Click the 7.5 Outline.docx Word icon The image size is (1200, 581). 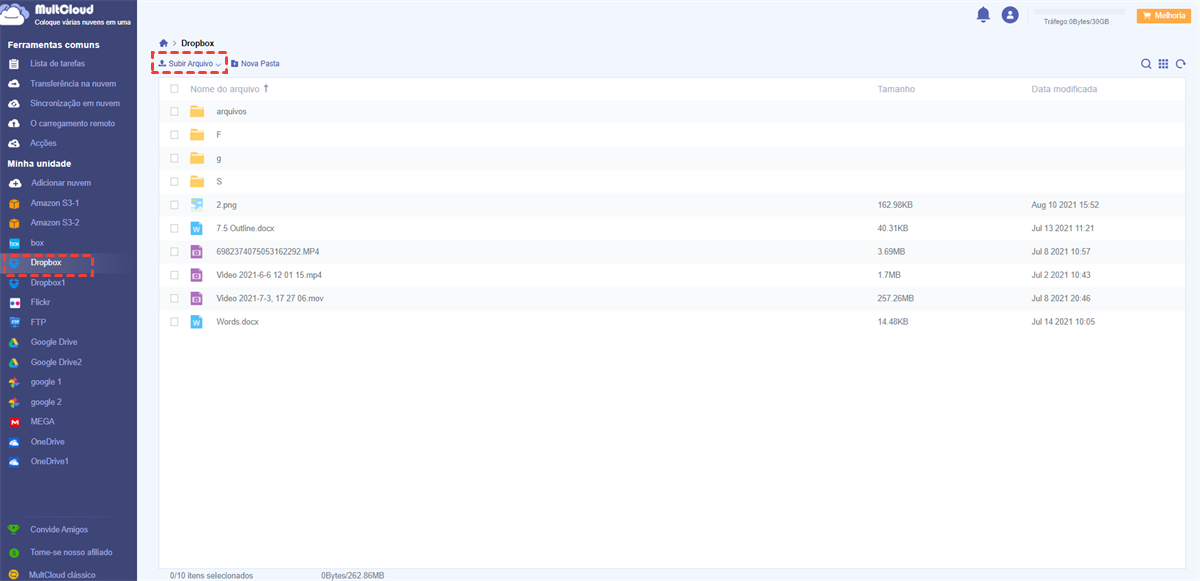pyautogui.click(x=197, y=228)
